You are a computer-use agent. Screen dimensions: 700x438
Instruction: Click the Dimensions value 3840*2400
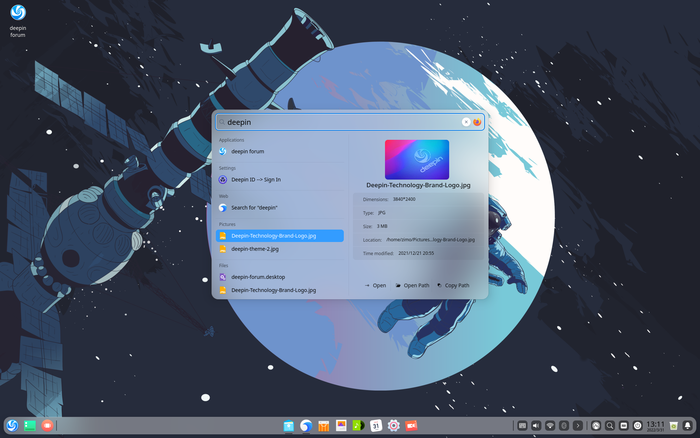(x=404, y=200)
